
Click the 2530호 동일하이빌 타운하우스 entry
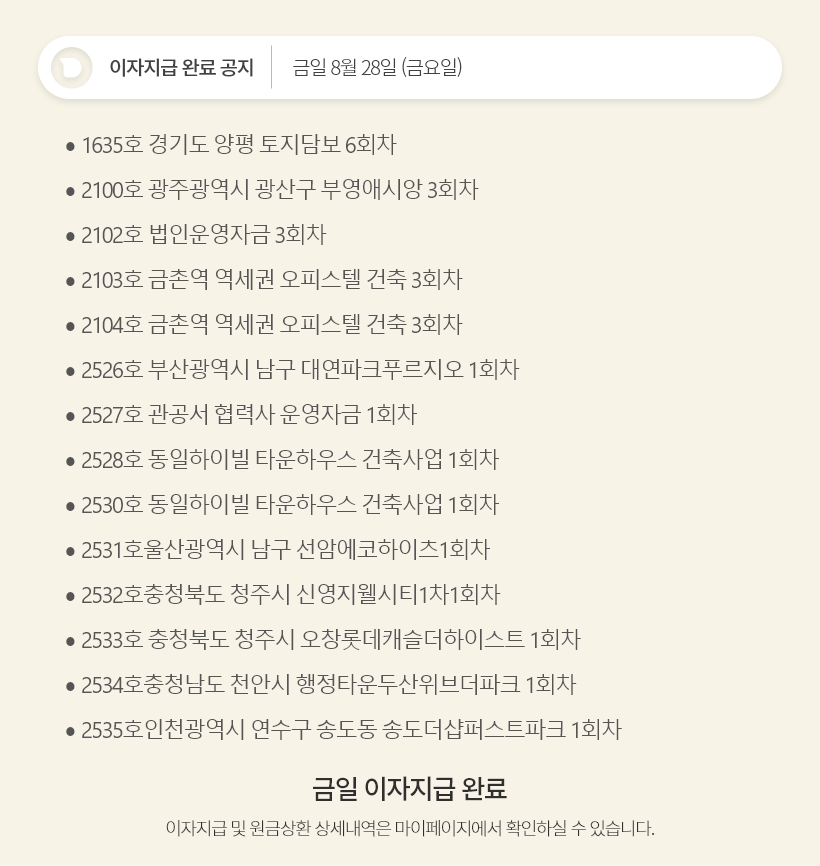[x=290, y=505]
